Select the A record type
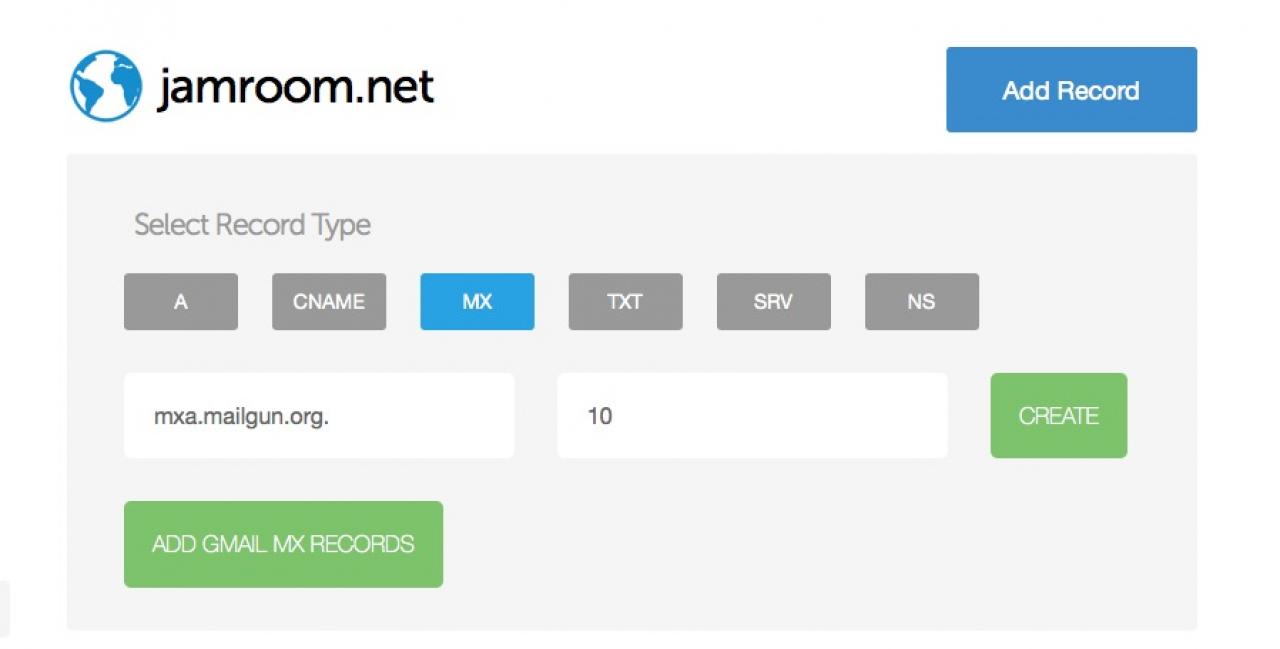This screenshot has height=649, width=1280. (x=181, y=302)
